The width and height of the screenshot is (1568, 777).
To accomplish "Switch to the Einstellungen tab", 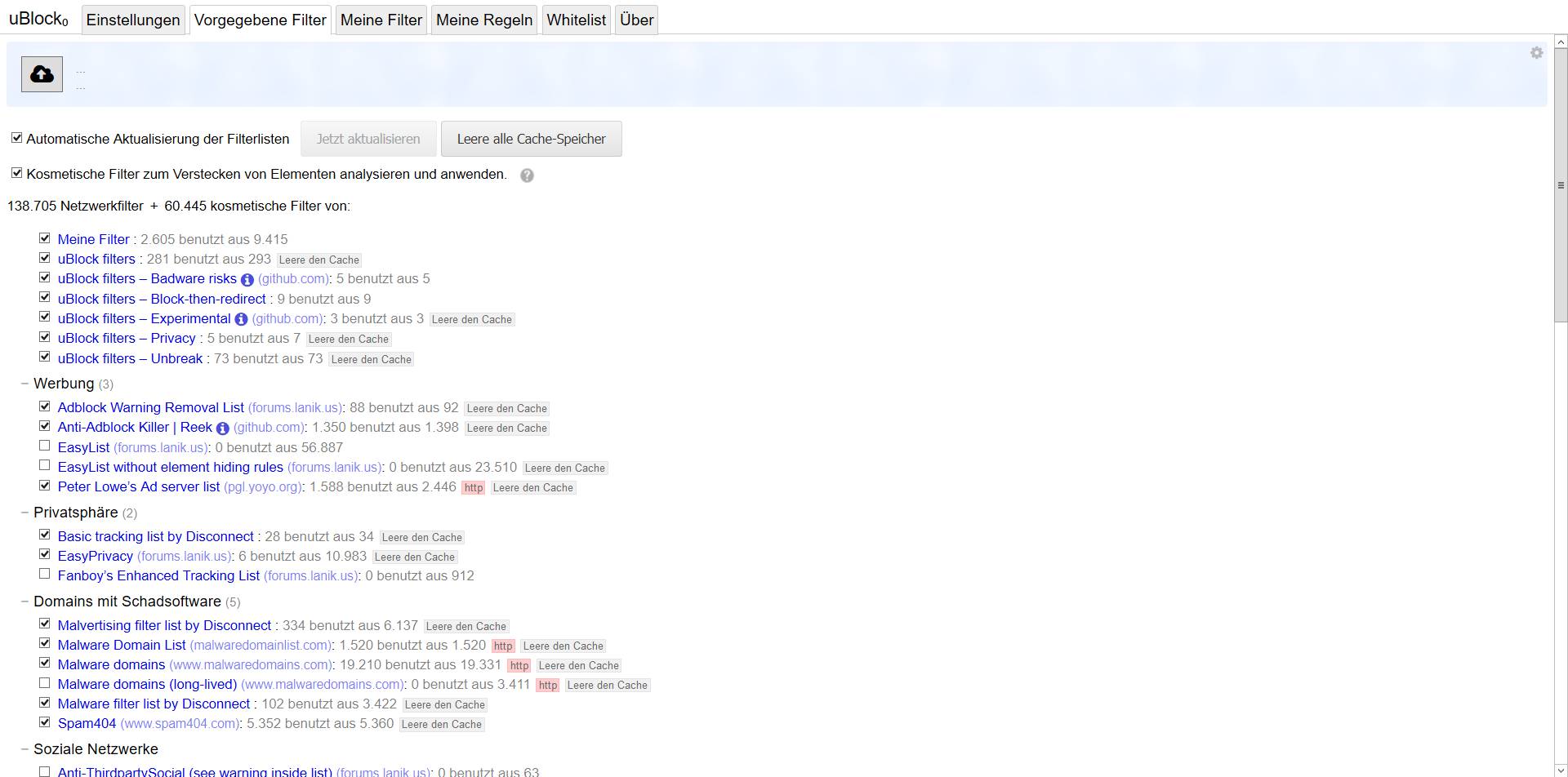I will (133, 20).
